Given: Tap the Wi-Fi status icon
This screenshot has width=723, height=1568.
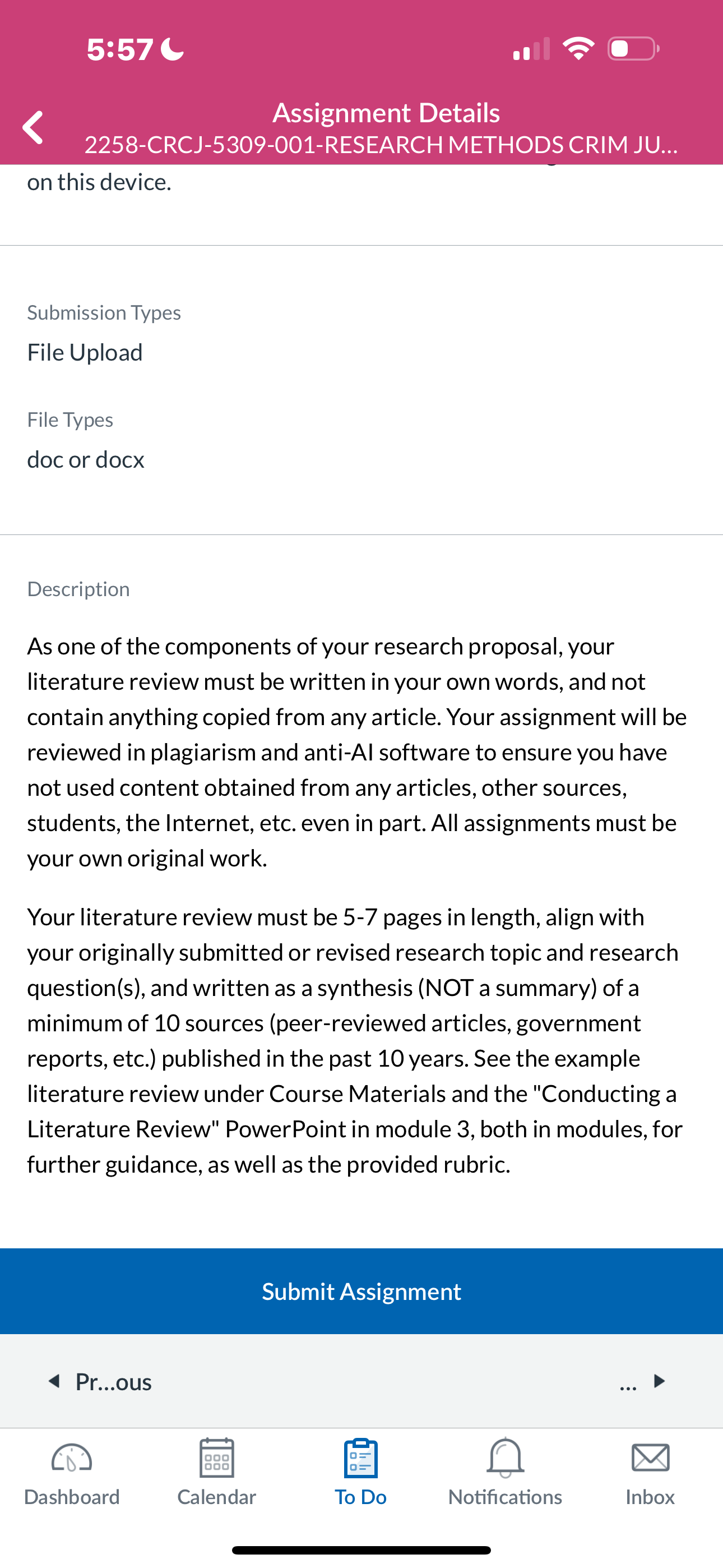Looking at the screenshot, I should [x=579, y=48].
